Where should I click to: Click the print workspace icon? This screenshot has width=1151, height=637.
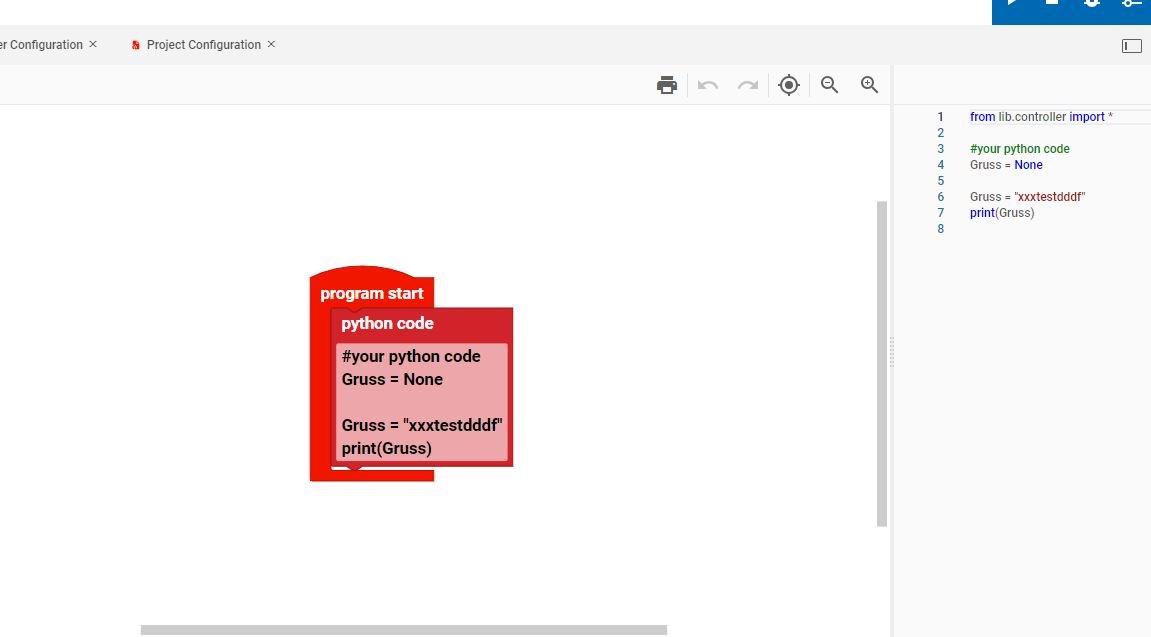pyautogui.click(x=667, y=85)
